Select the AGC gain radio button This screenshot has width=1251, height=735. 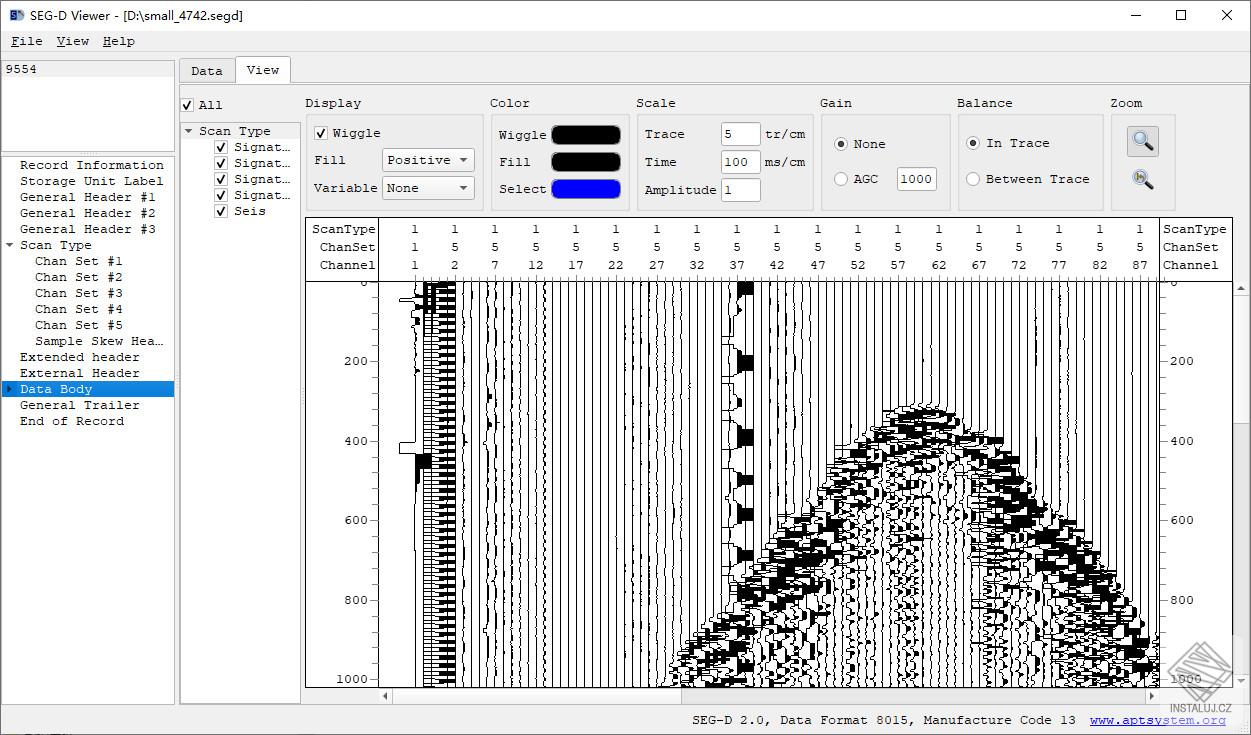[x=840, y=179]
